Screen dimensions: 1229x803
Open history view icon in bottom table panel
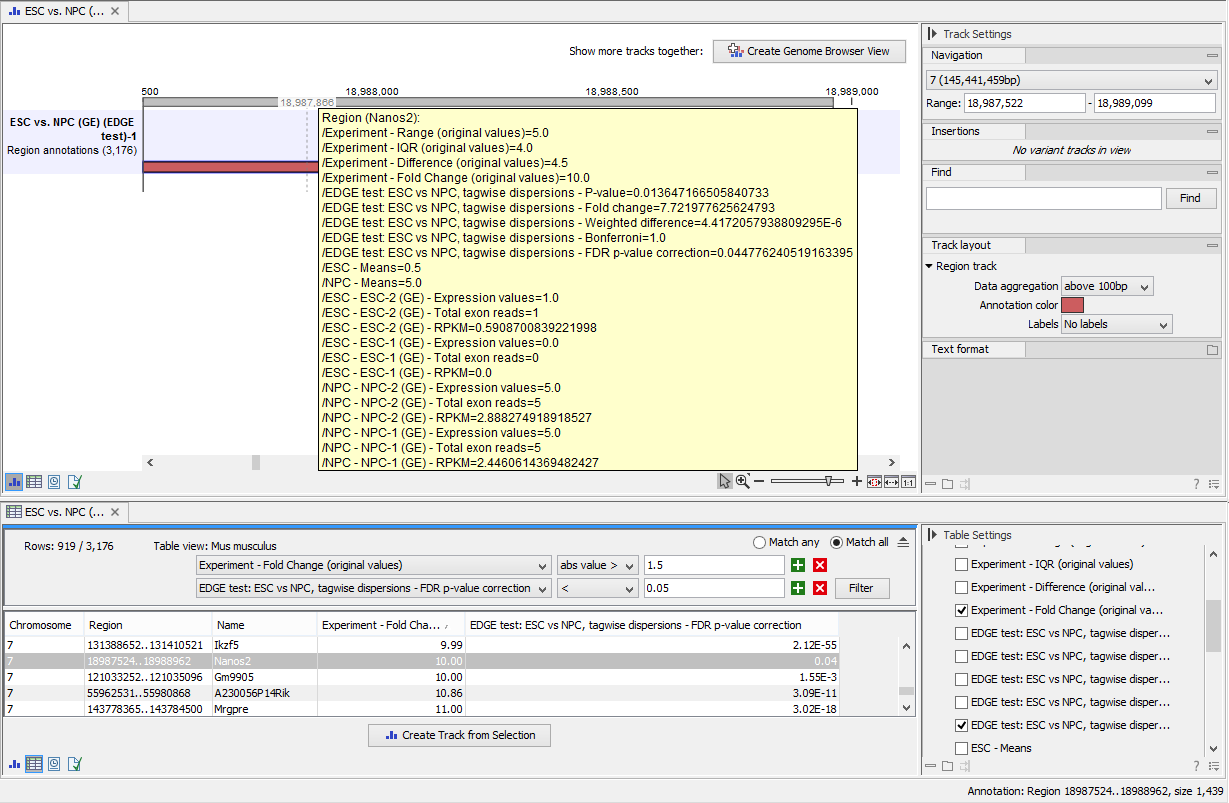click(x=54, y=763)
